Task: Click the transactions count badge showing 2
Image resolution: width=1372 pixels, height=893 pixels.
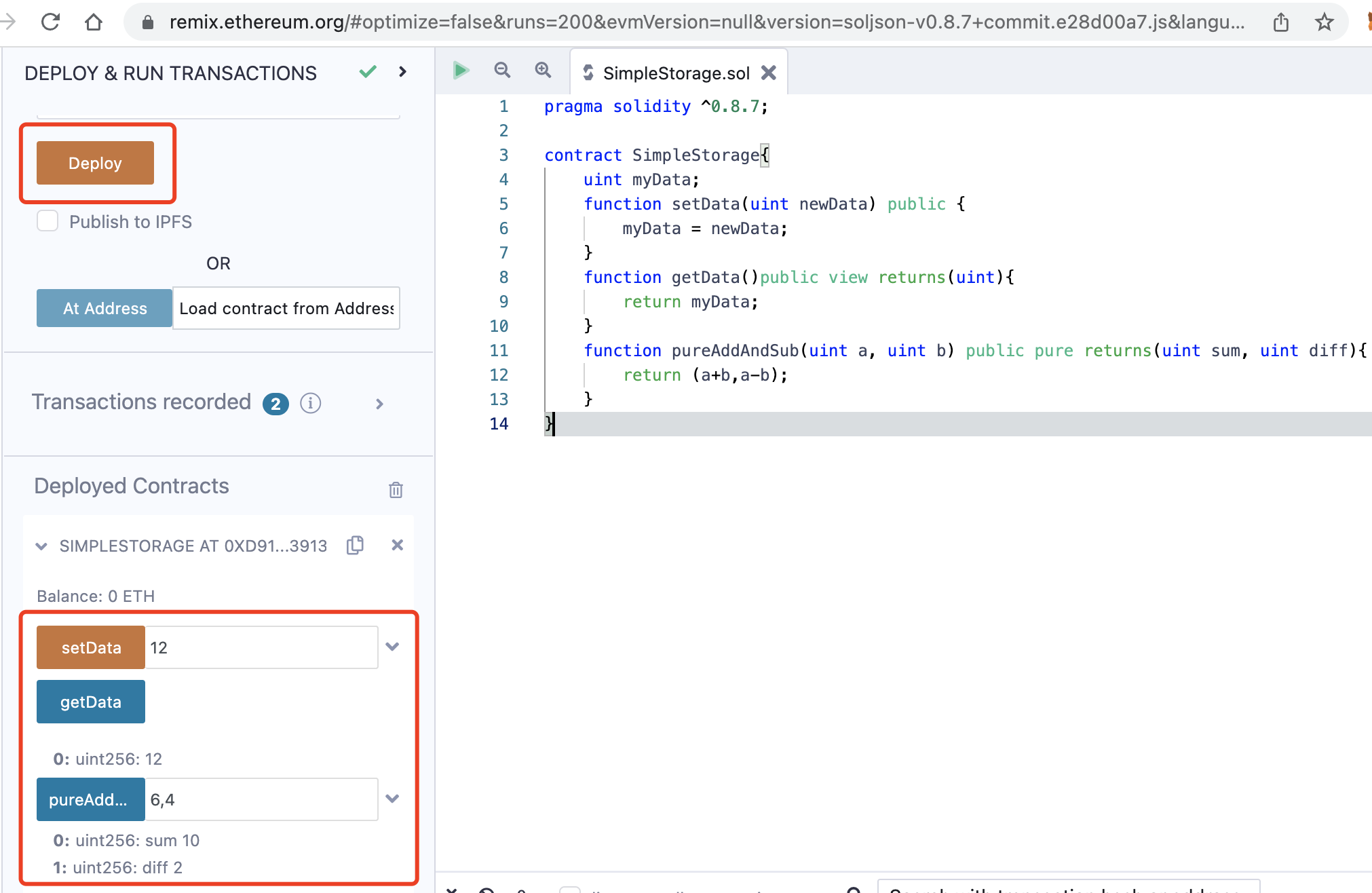Action: [275, 404]
